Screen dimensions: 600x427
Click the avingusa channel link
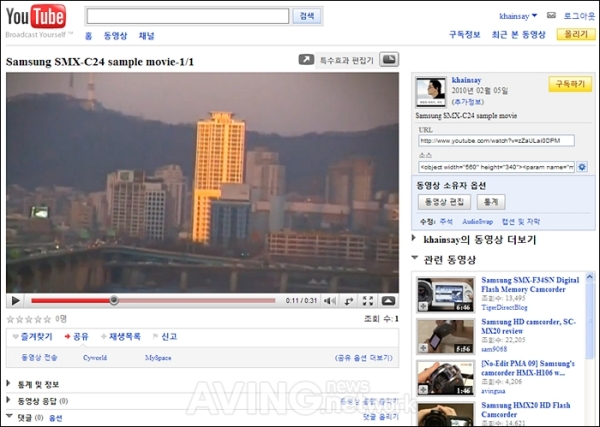coord(493,391)
